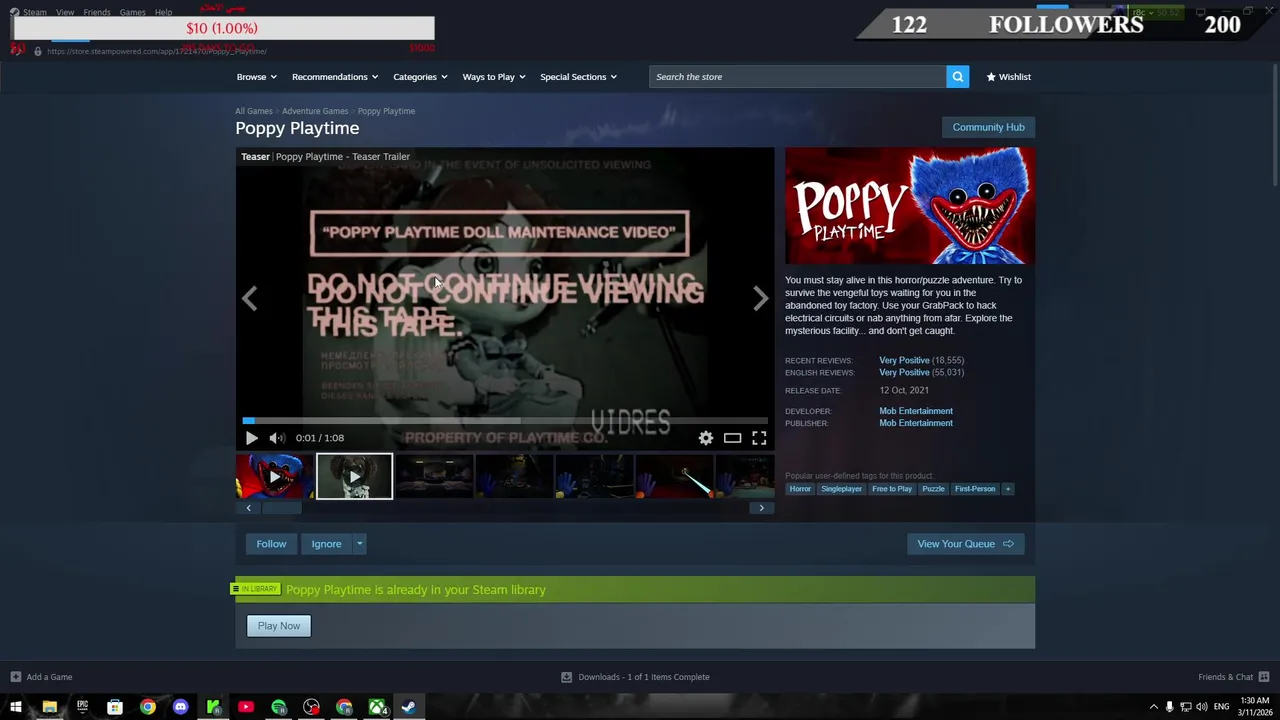Select the Puzzle tag
The height and width of the screenshot is (720, 1280).
click(x=933, y=489)
